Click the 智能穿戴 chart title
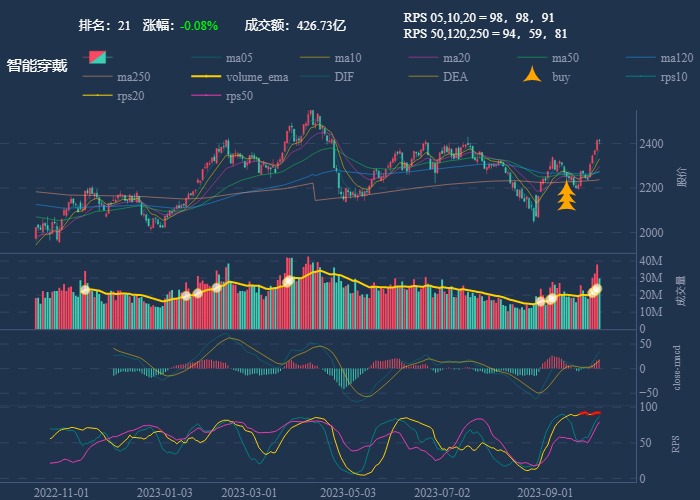This screenshot has height=500, width=700. pos(37,66)
